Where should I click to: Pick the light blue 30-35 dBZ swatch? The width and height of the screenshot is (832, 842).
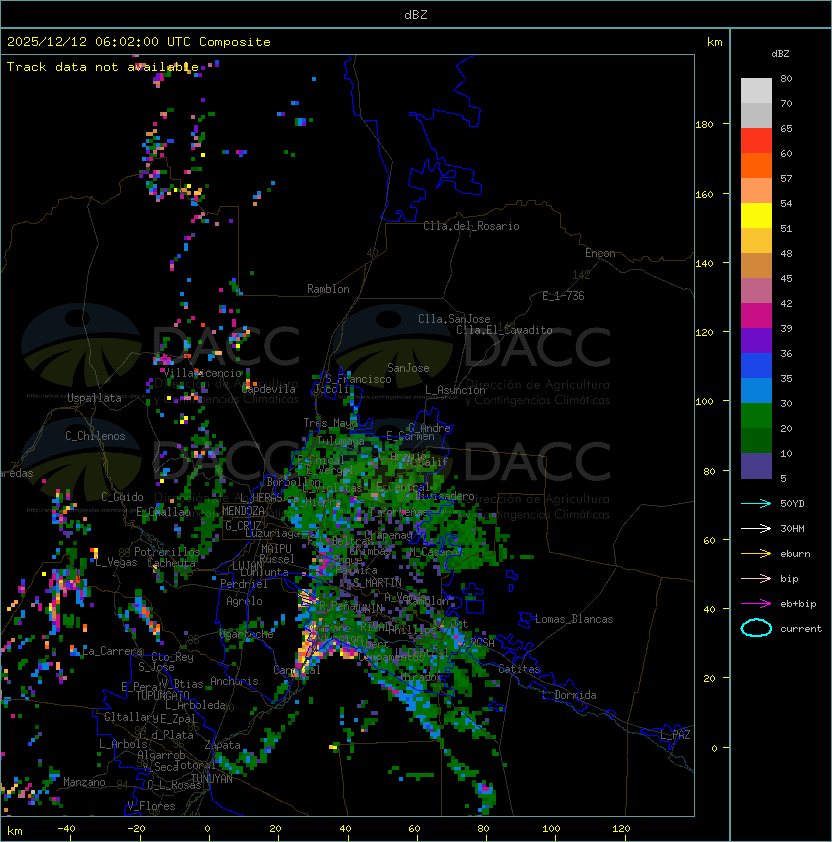coord(756,390)
